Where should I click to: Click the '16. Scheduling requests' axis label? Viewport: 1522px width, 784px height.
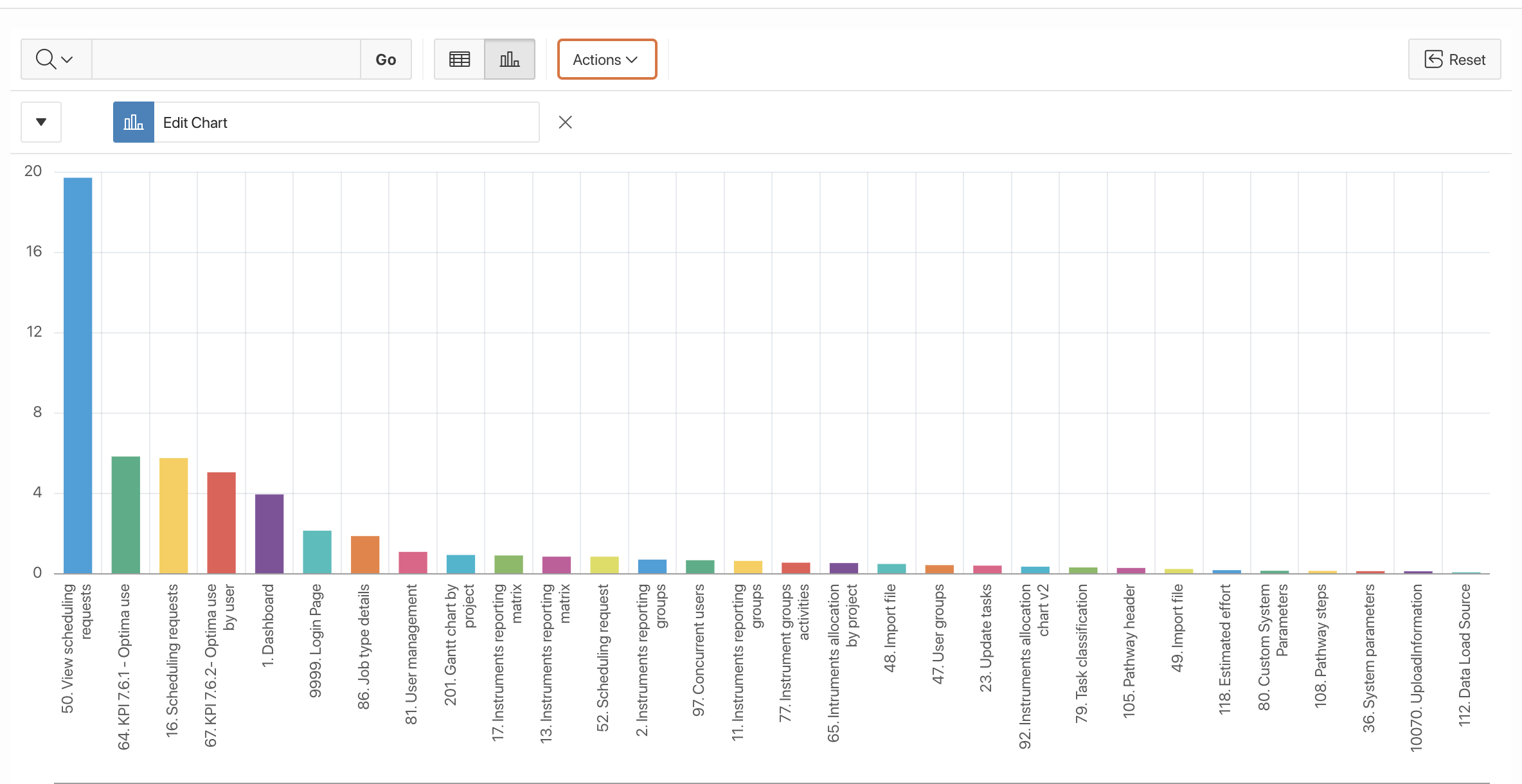172,660
